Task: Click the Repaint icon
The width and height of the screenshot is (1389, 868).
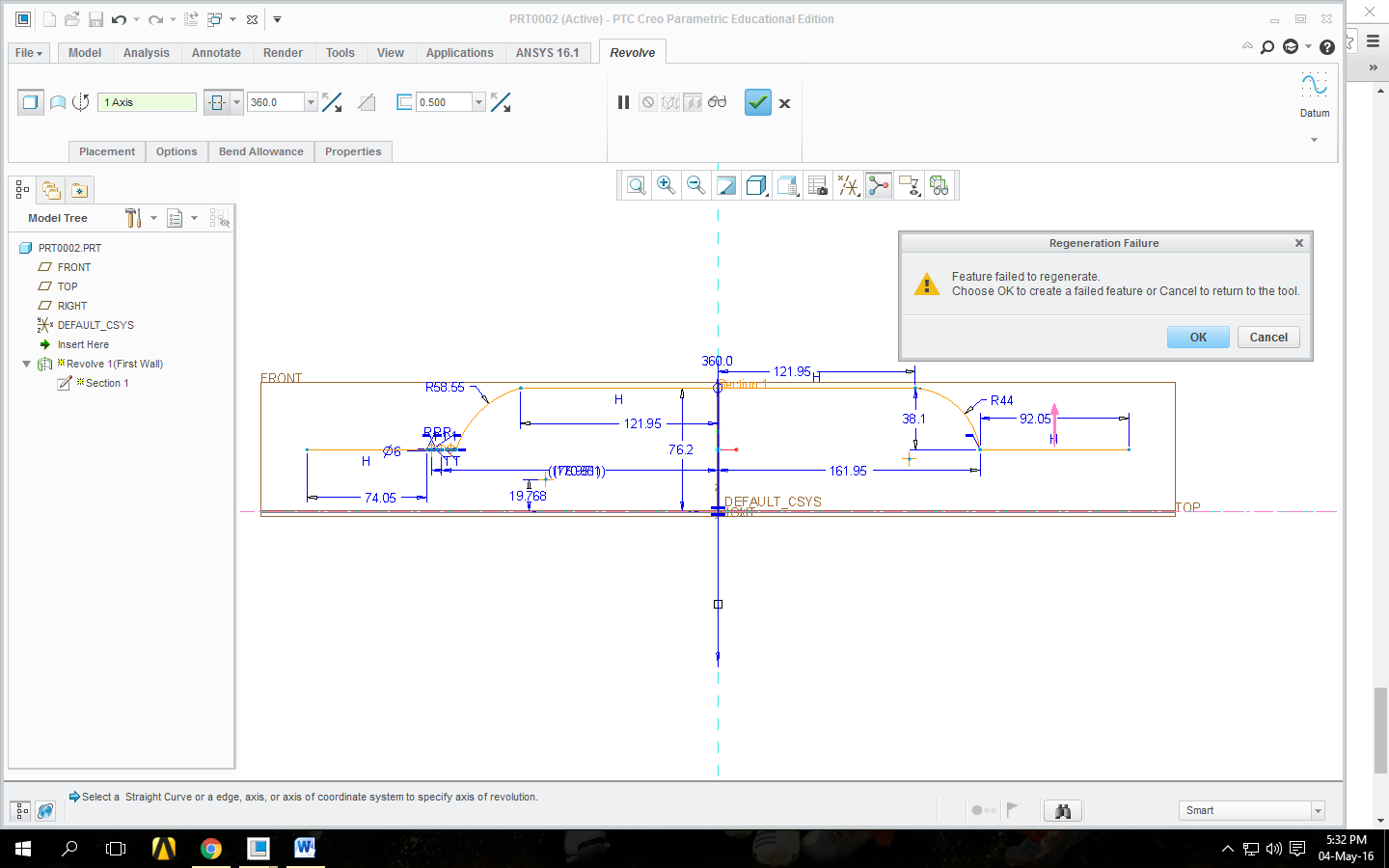Action: [726, 185]
